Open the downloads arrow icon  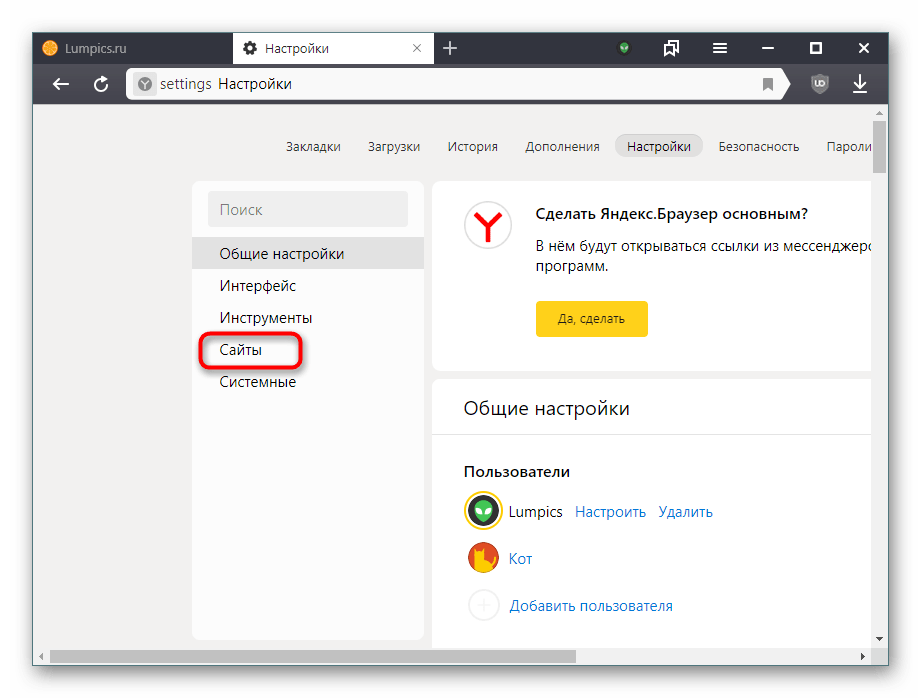(x=860, y=84)
